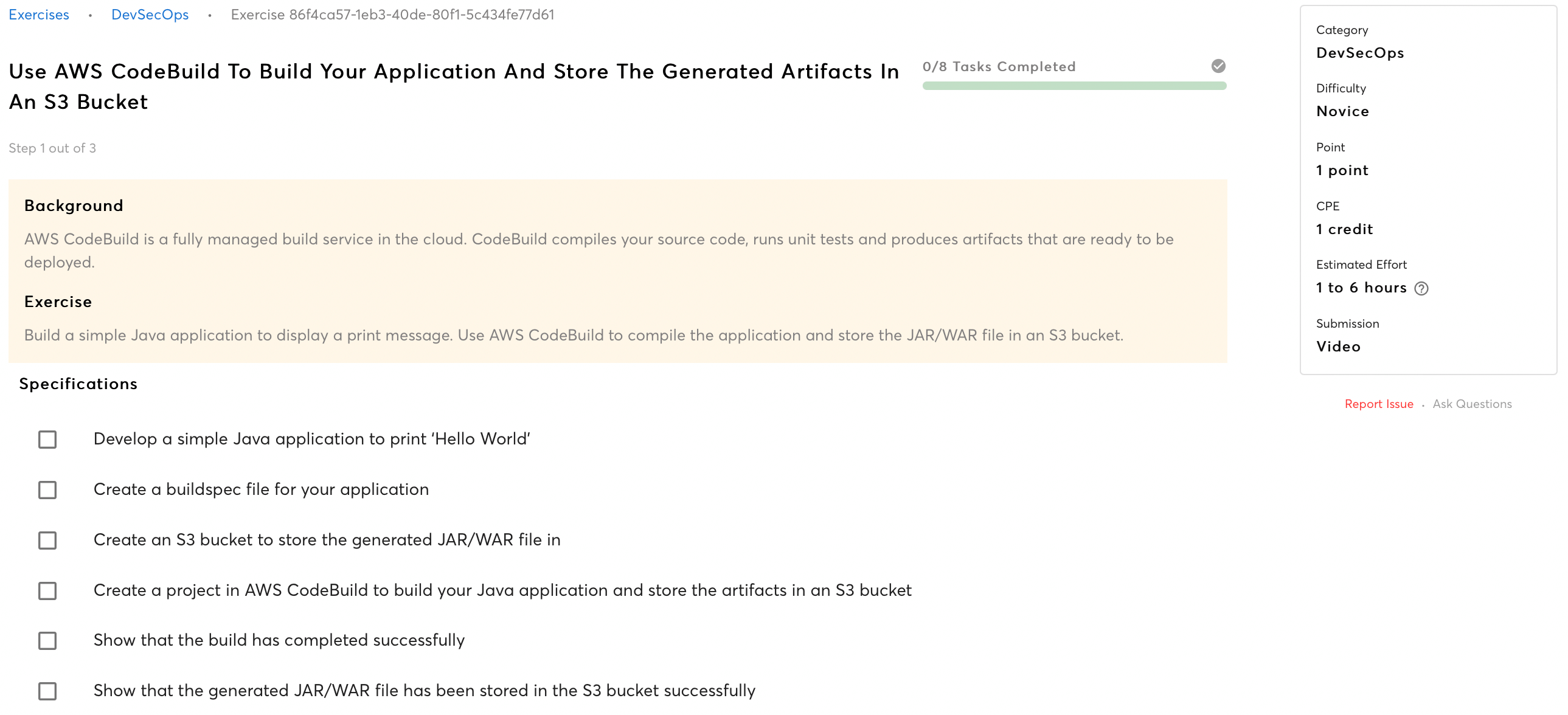Click the help icon beside Estimated Effort
Viewport: 1568px width, 715px height.
(1421, 288)
